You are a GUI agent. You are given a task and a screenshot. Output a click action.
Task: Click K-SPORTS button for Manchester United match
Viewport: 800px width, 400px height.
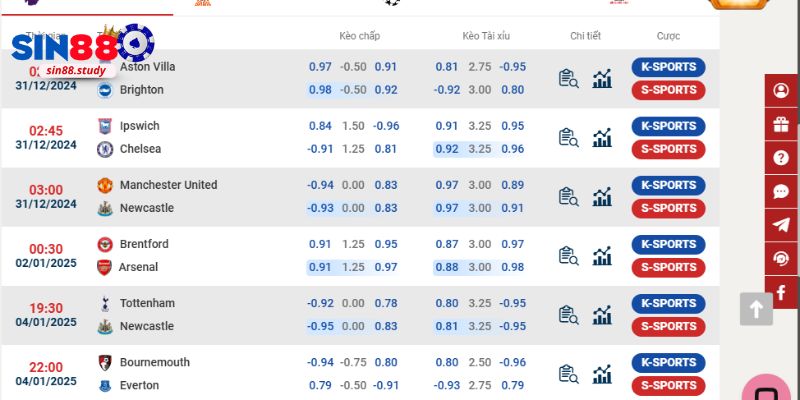pyautogui.click(x=668, y=186)
